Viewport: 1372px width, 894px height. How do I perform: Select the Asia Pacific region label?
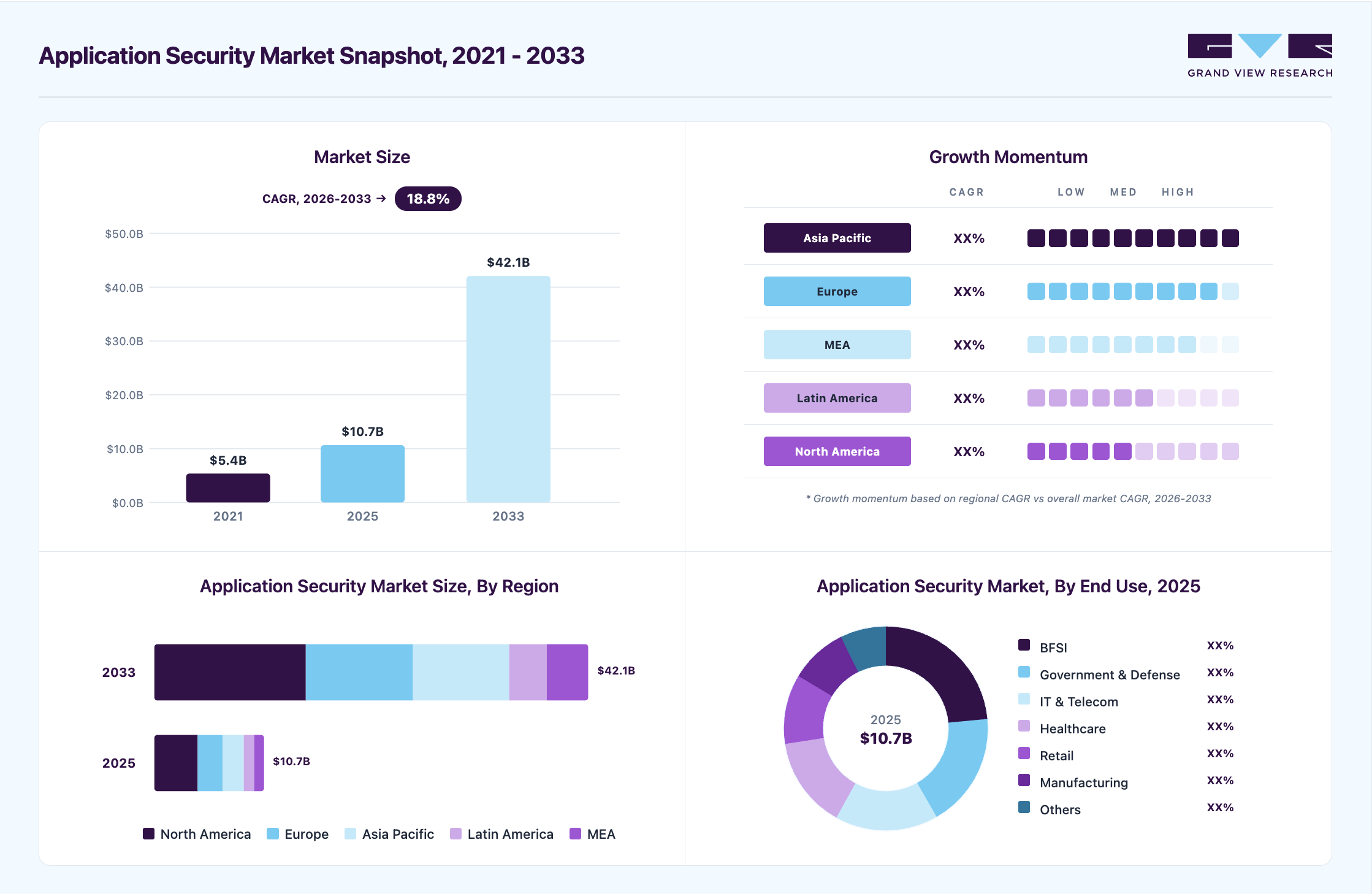click(x=837, y=238)
